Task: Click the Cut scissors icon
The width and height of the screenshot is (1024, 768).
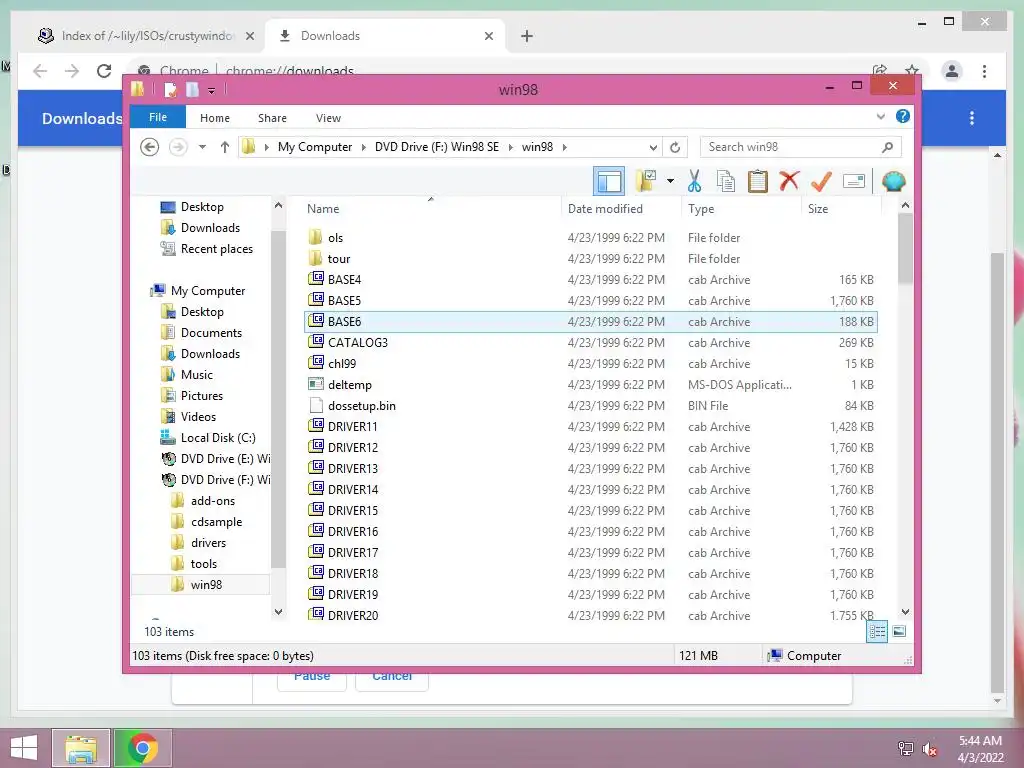Action: coord(694,182)
